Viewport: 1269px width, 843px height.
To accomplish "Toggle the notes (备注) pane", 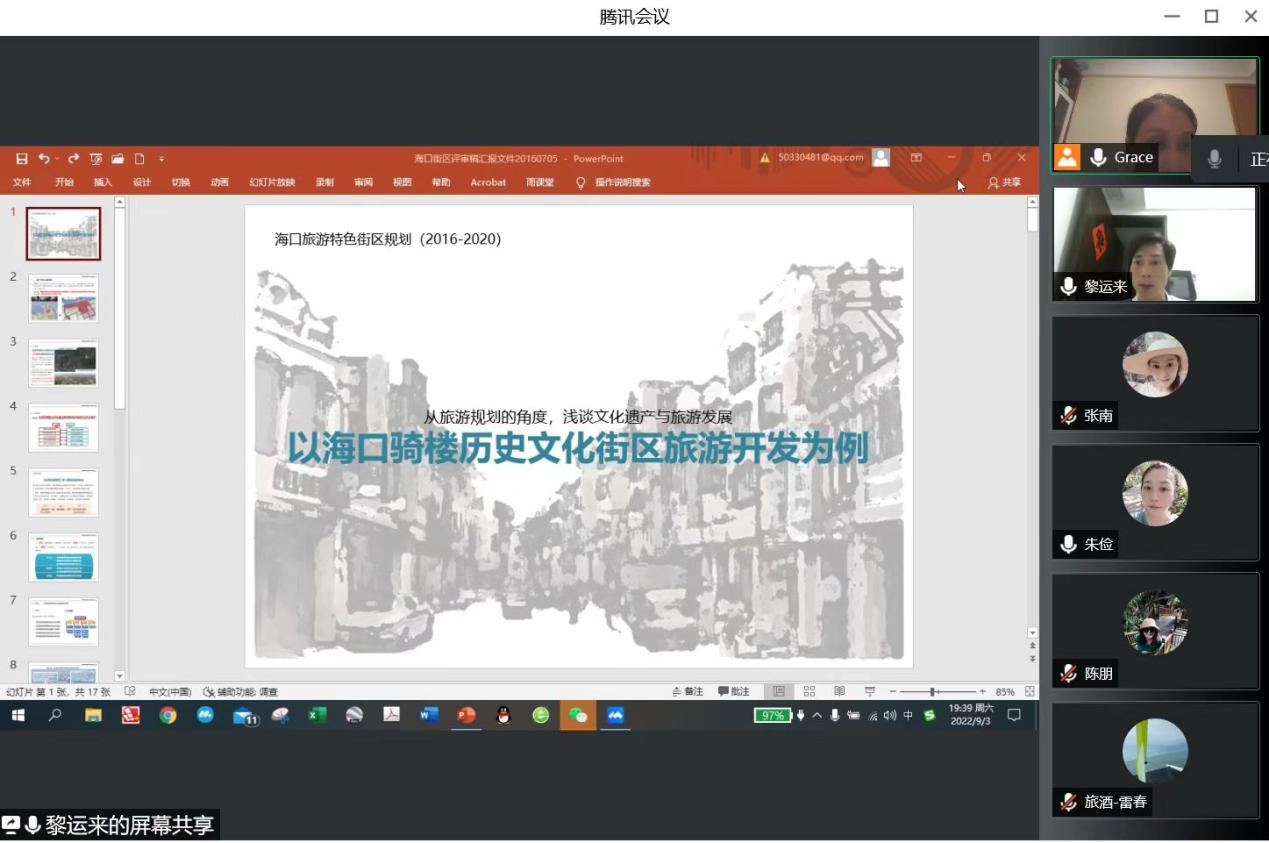I will (x=688, y=692).
